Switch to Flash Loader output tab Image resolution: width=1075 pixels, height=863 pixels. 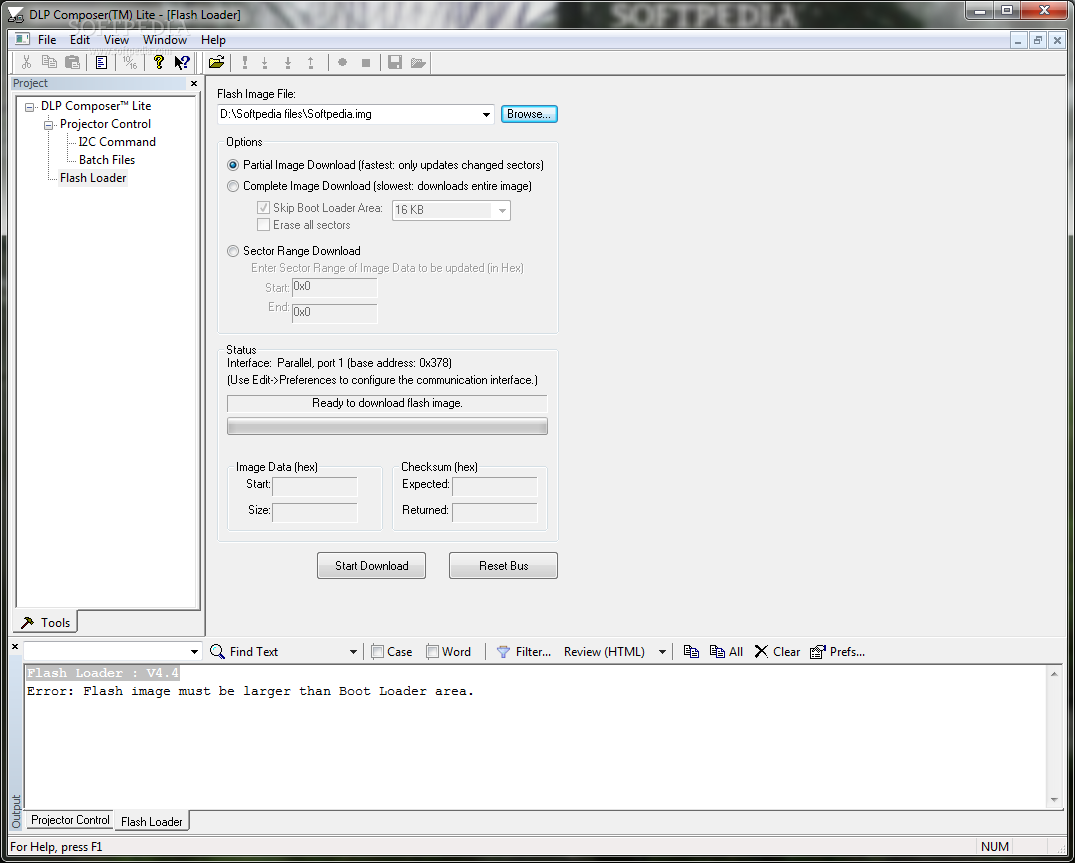[152, 821]
